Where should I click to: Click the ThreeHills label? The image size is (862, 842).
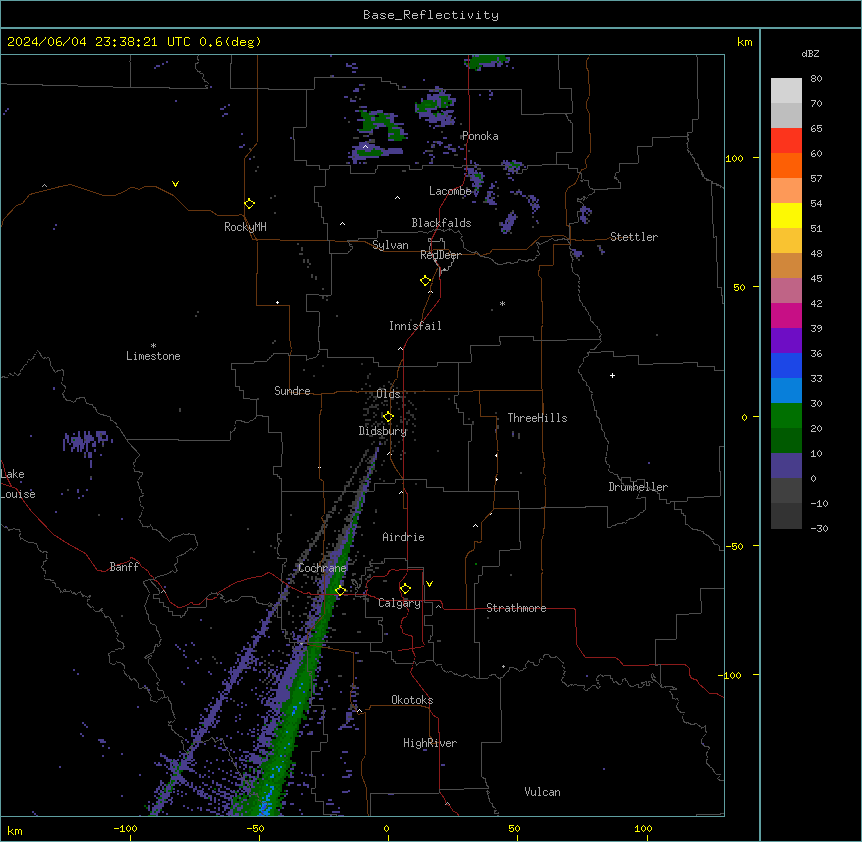pos(537,418)
